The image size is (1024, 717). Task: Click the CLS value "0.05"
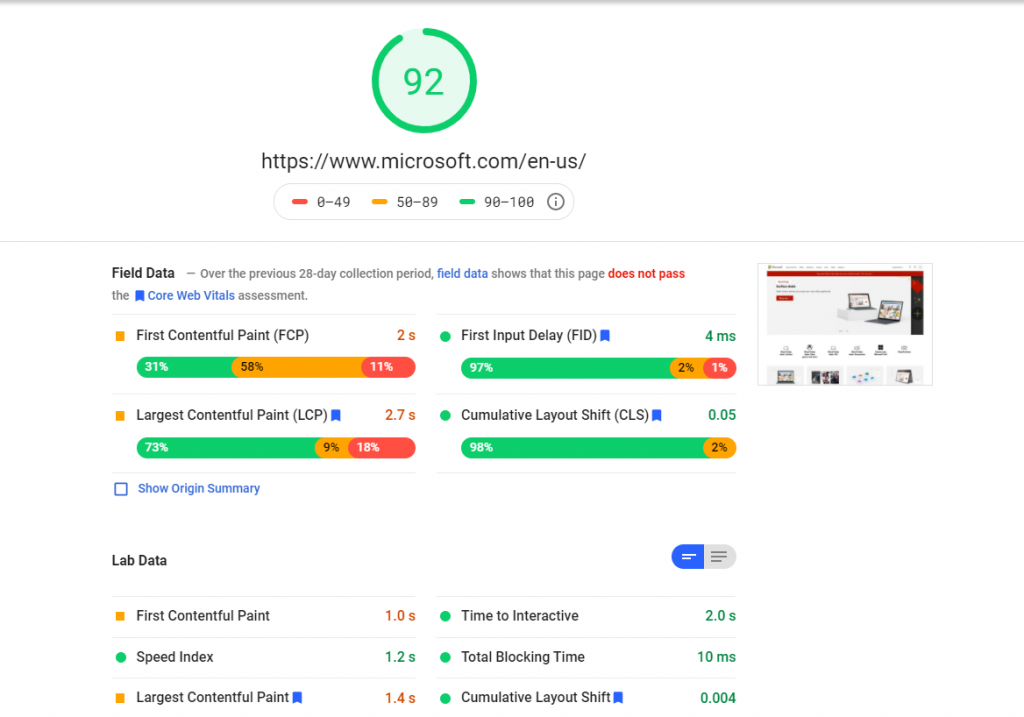[x=722, y=415]
